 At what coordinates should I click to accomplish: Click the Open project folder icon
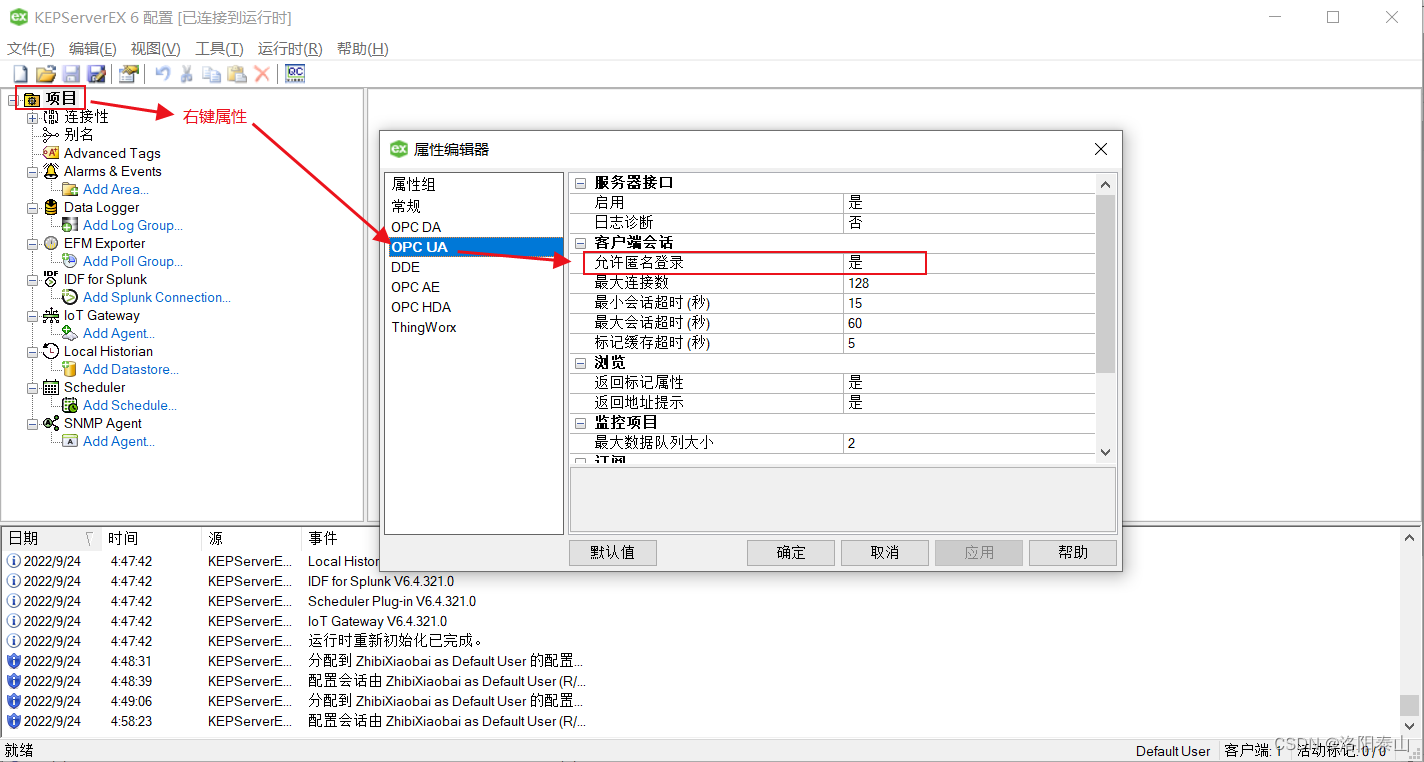click(x=45, y=73)
